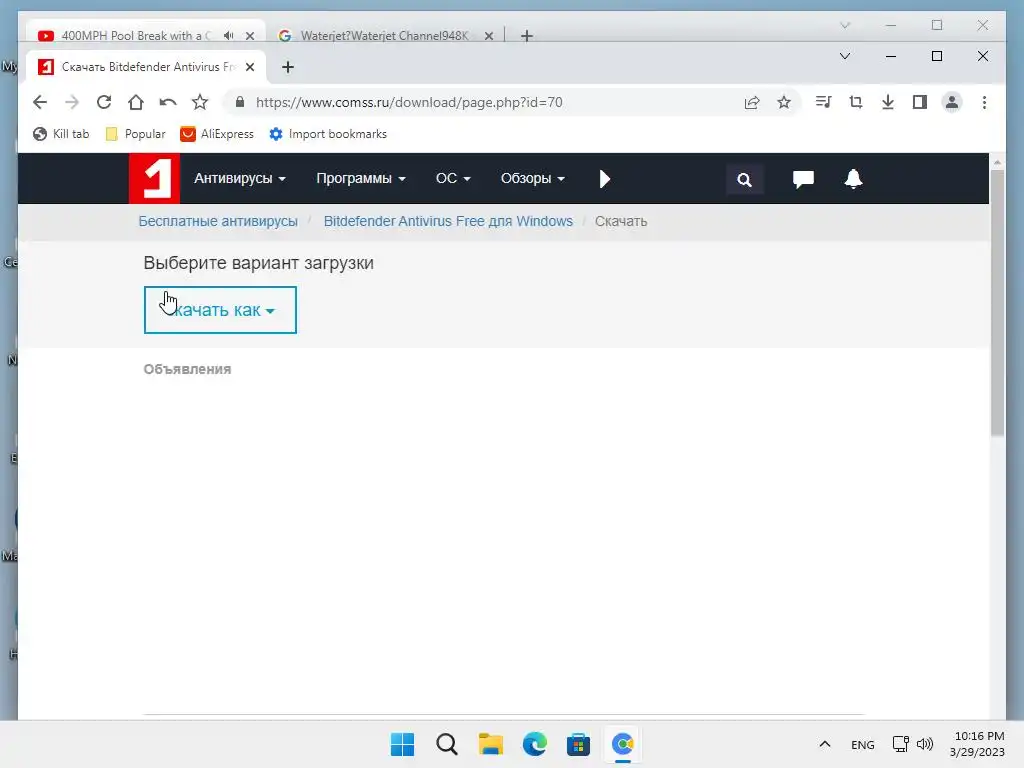Open the comments speech bubble icon
Screen dimensions: 1024x768
[x=803, y=179]
